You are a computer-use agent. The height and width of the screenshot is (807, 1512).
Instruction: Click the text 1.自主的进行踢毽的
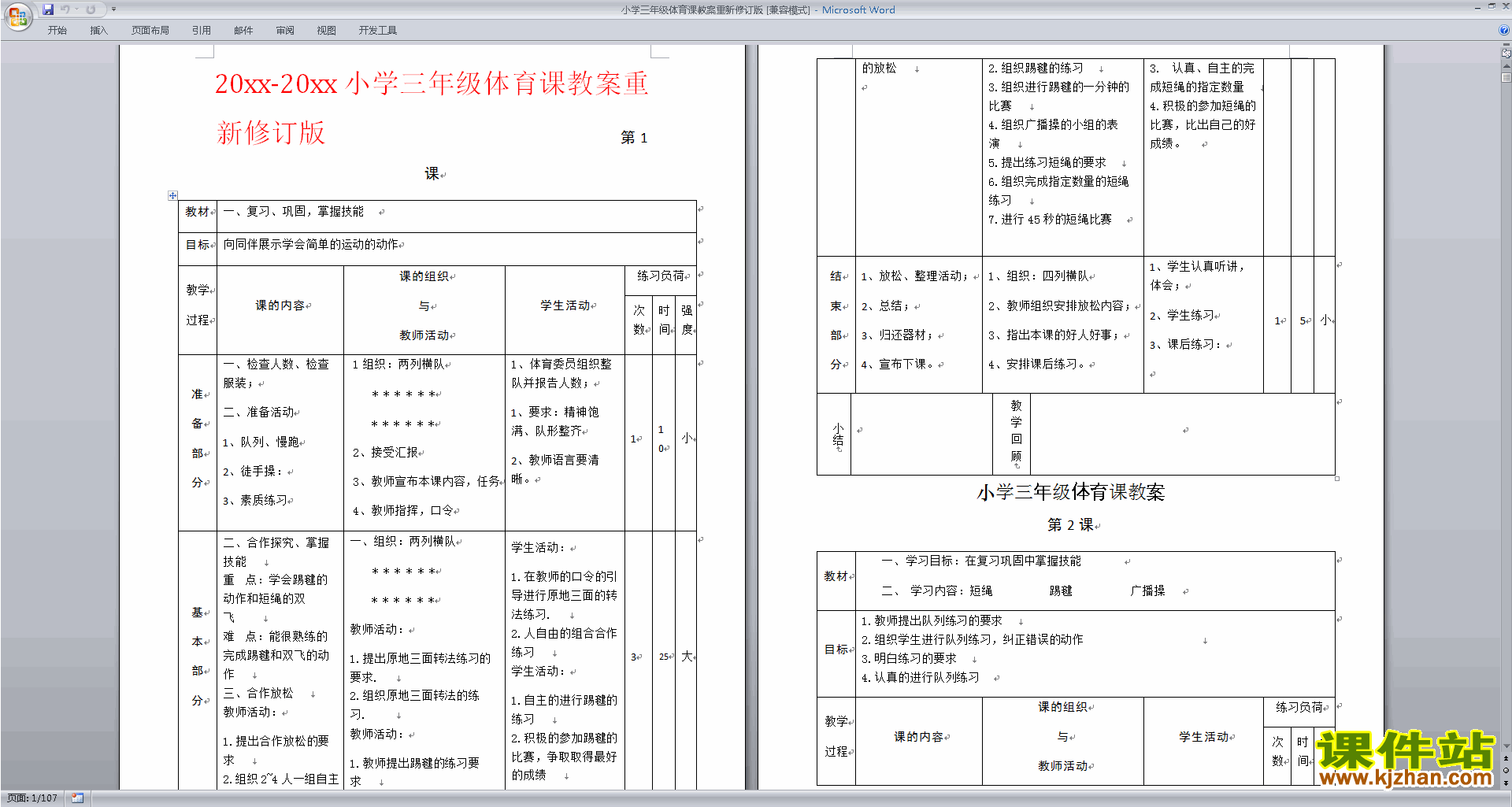click(x=564, y=700)
